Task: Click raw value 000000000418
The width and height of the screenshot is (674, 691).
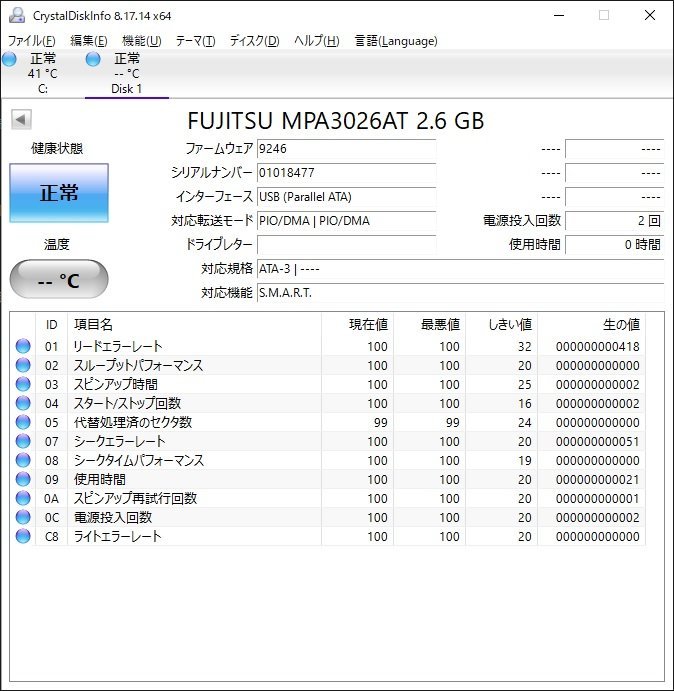Action: pos(597,347)
